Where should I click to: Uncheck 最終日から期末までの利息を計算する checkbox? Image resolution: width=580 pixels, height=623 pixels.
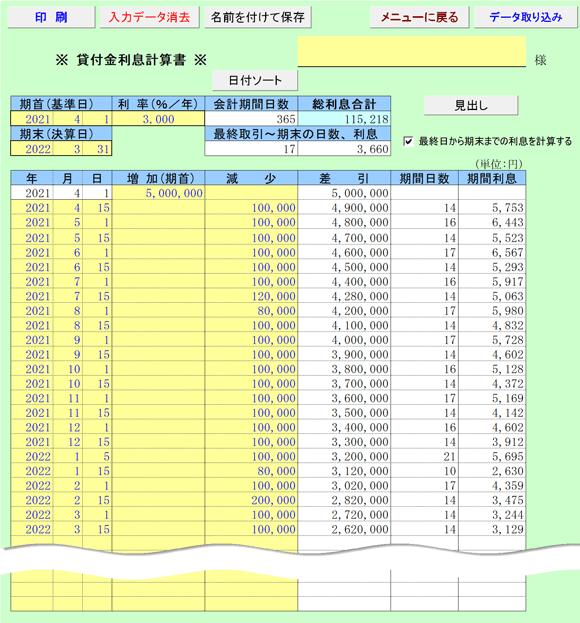click(x=408, y=141)
